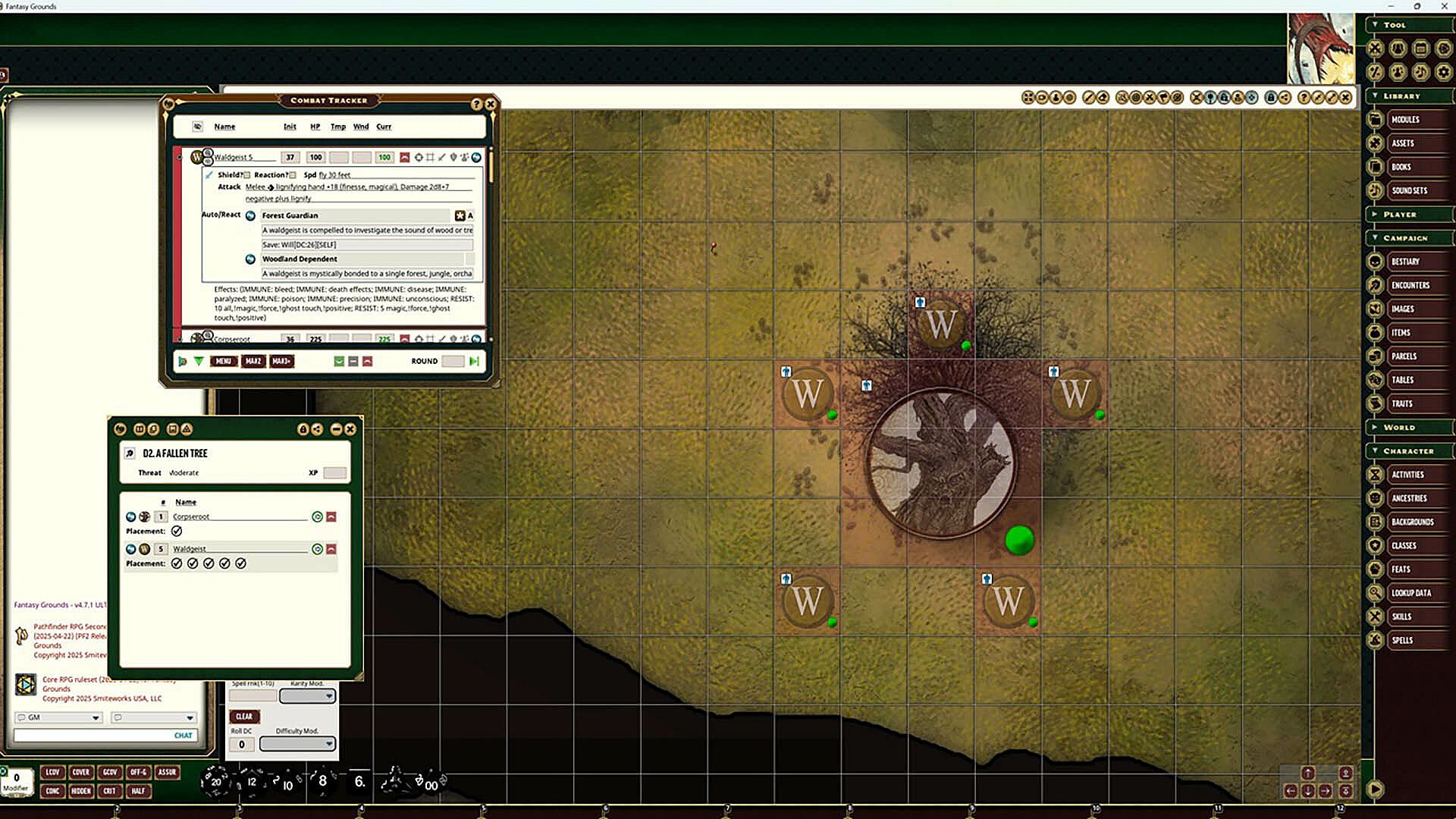Click the chat entry input field
Image resolution: width=1456 pixels, height=819 pixels.
[x=91, y=735]
